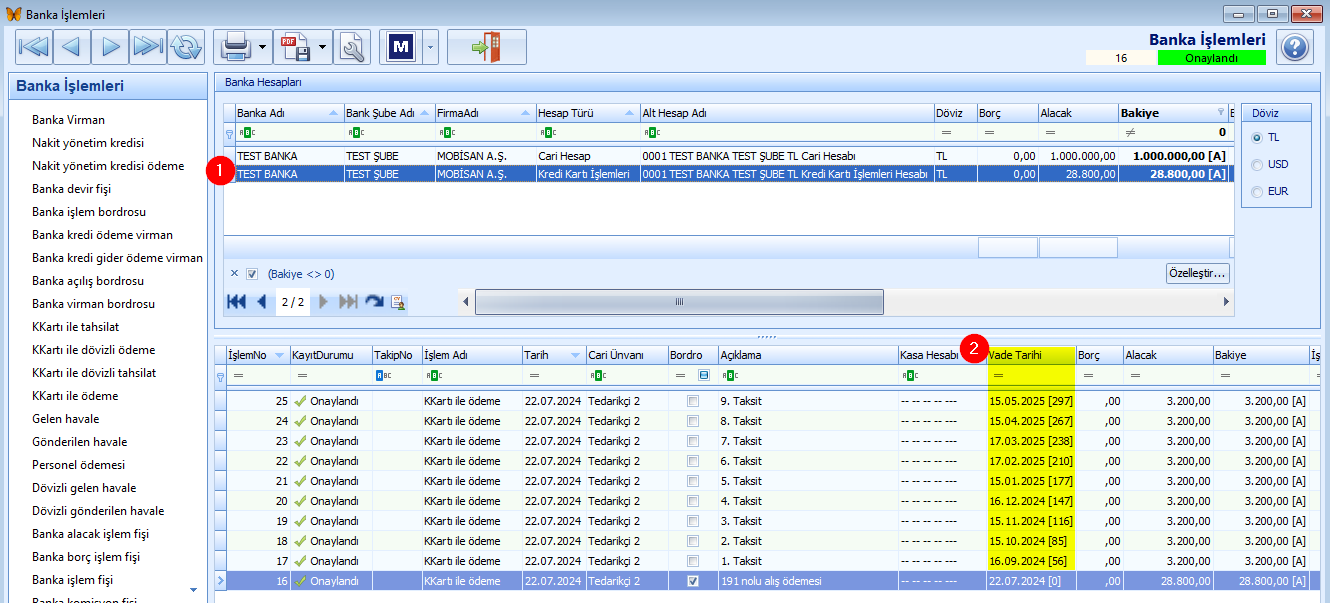The height and width of the screenshot is (603, 1330).
Task: Open Nakit yönetim kredisi menu item
Action: pyautogui.click(x=88, y=143)
